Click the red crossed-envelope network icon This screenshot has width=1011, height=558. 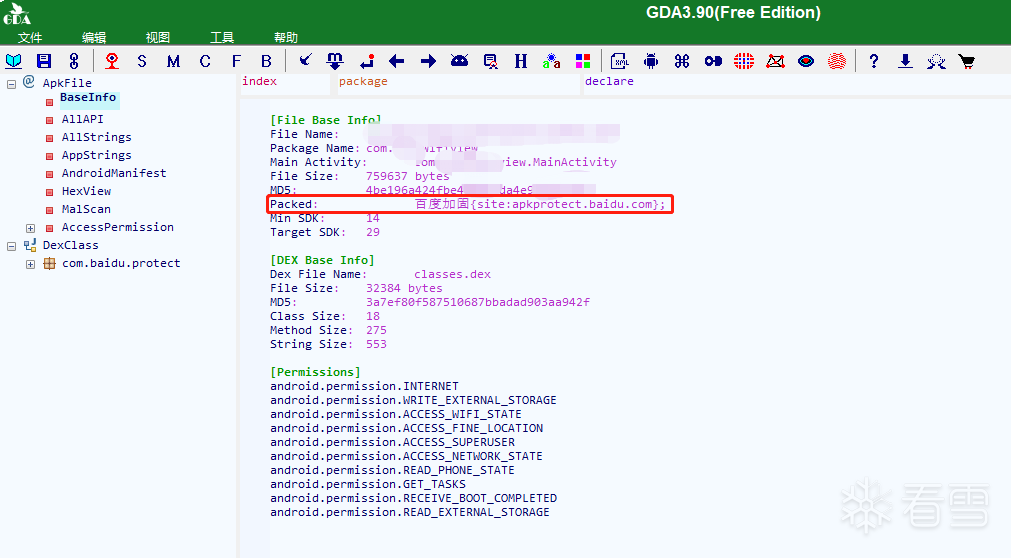tap(775, 61)
